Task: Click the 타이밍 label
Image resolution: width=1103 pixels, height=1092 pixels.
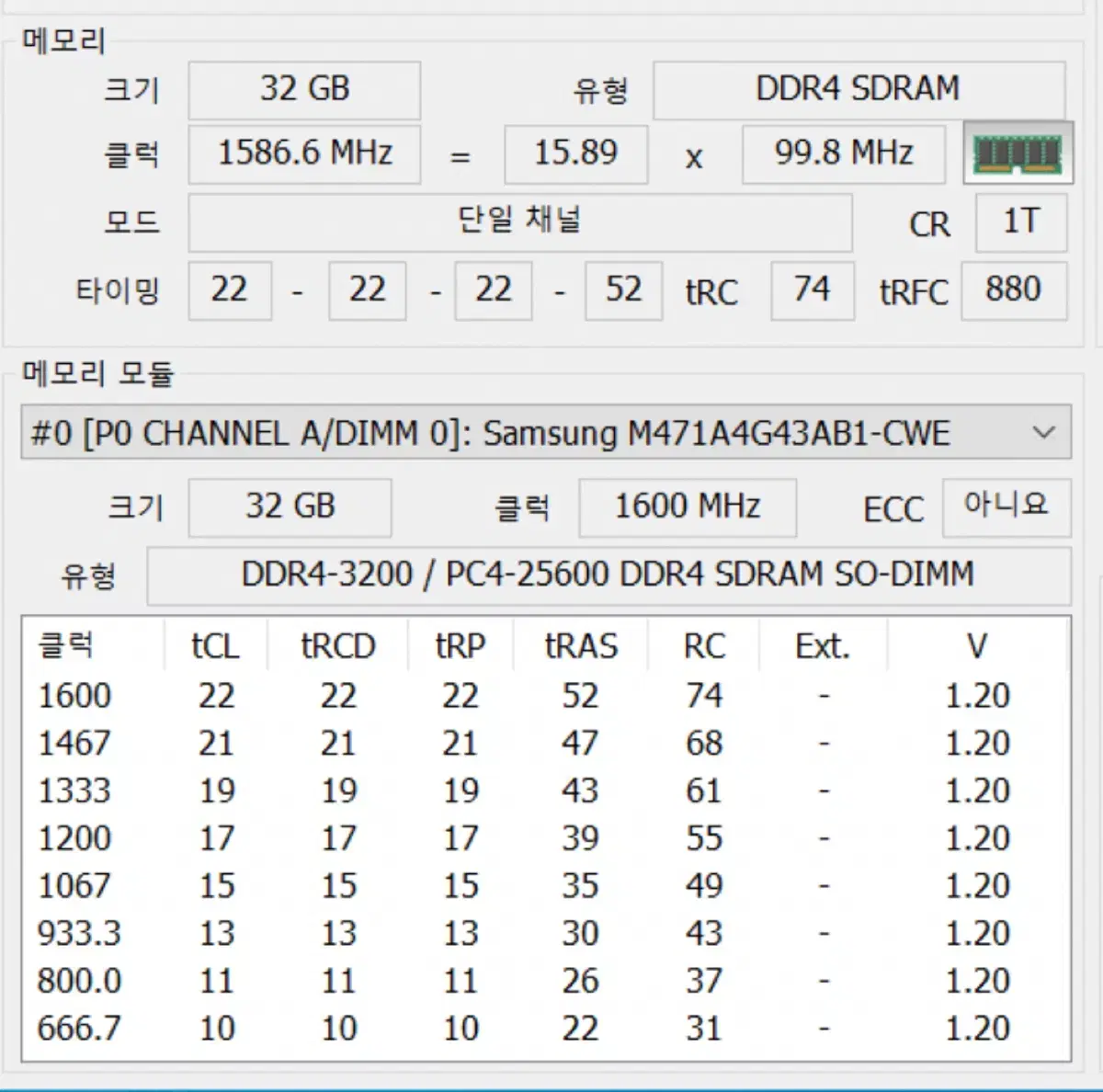Action: click(118, 291)
